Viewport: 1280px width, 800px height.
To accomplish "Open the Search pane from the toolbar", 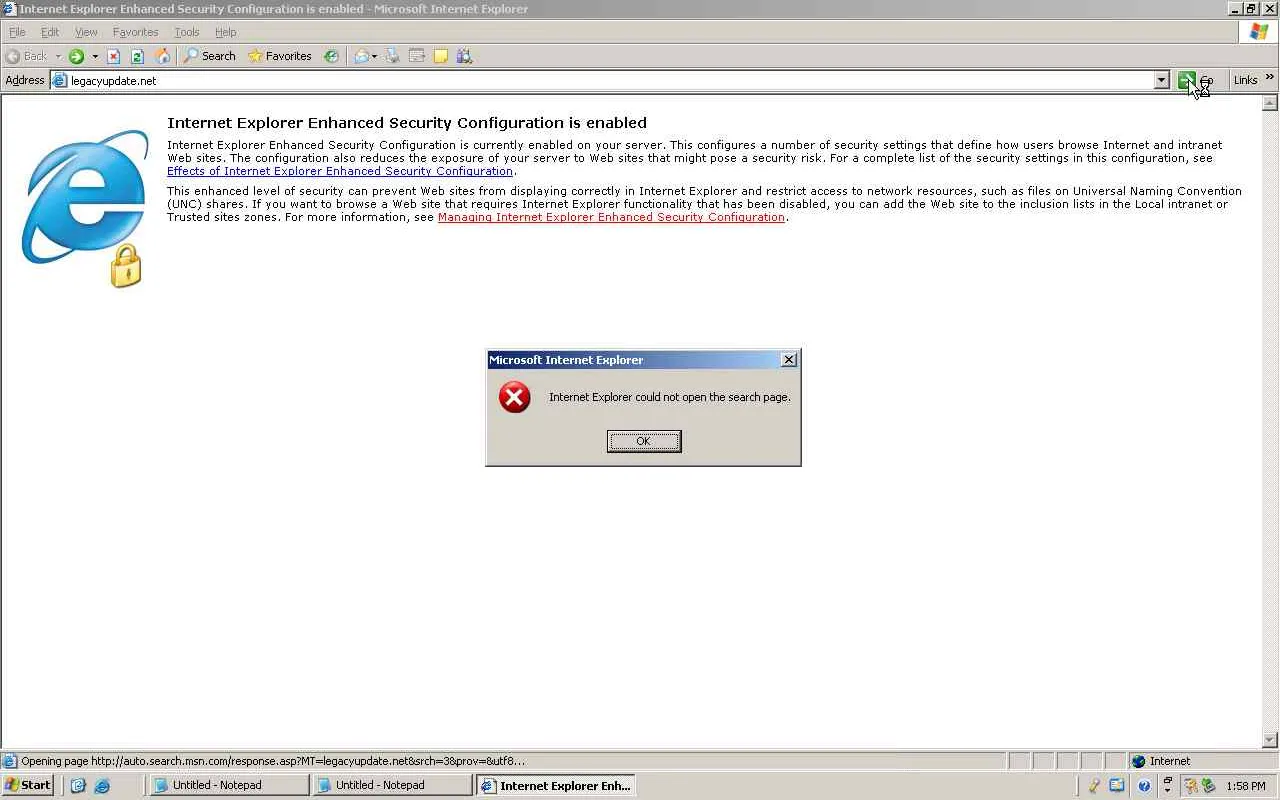I will pyautogui.click(x=210, y=56).
